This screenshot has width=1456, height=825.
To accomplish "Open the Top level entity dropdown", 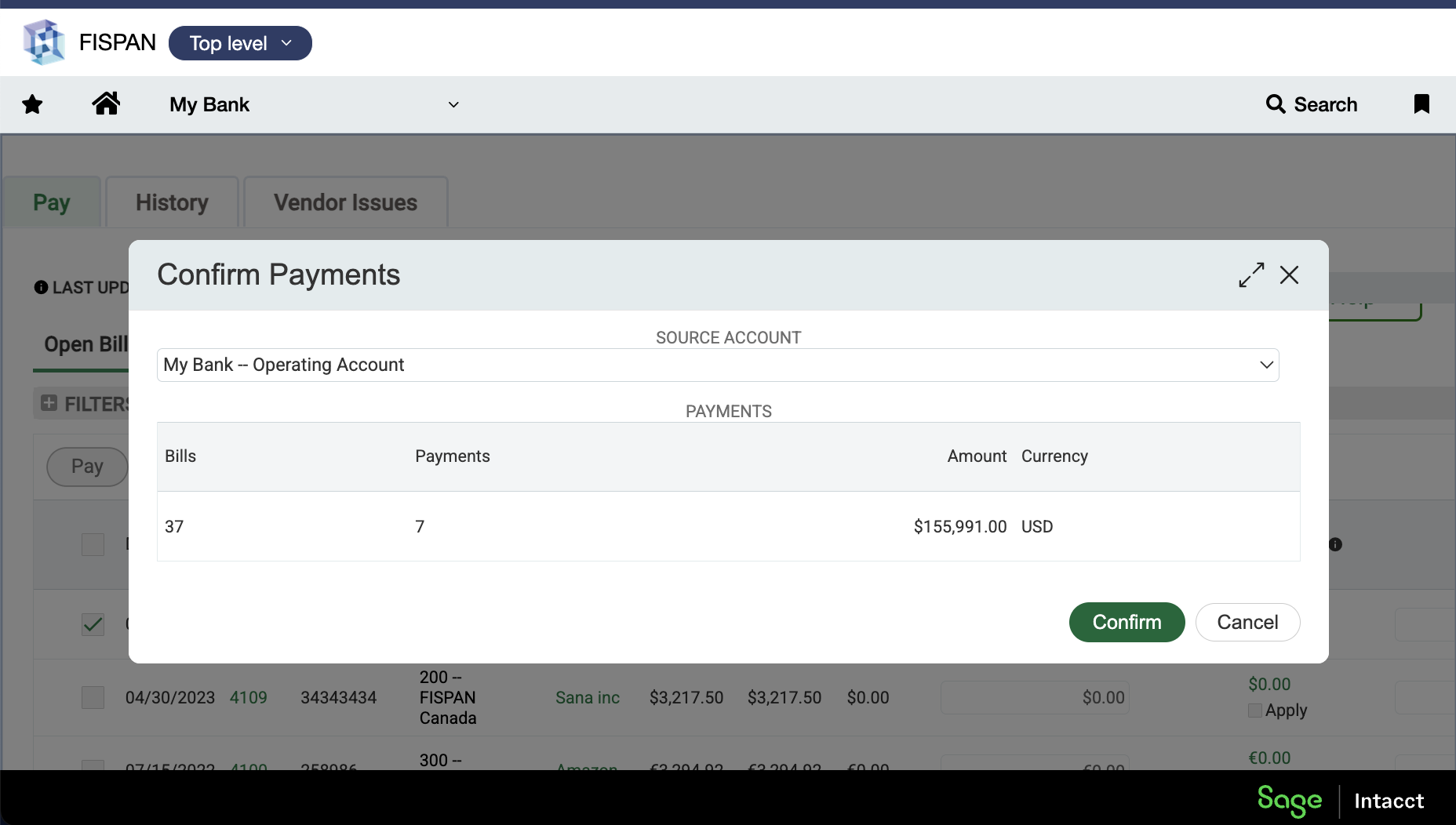I will [x=240, y=43].
